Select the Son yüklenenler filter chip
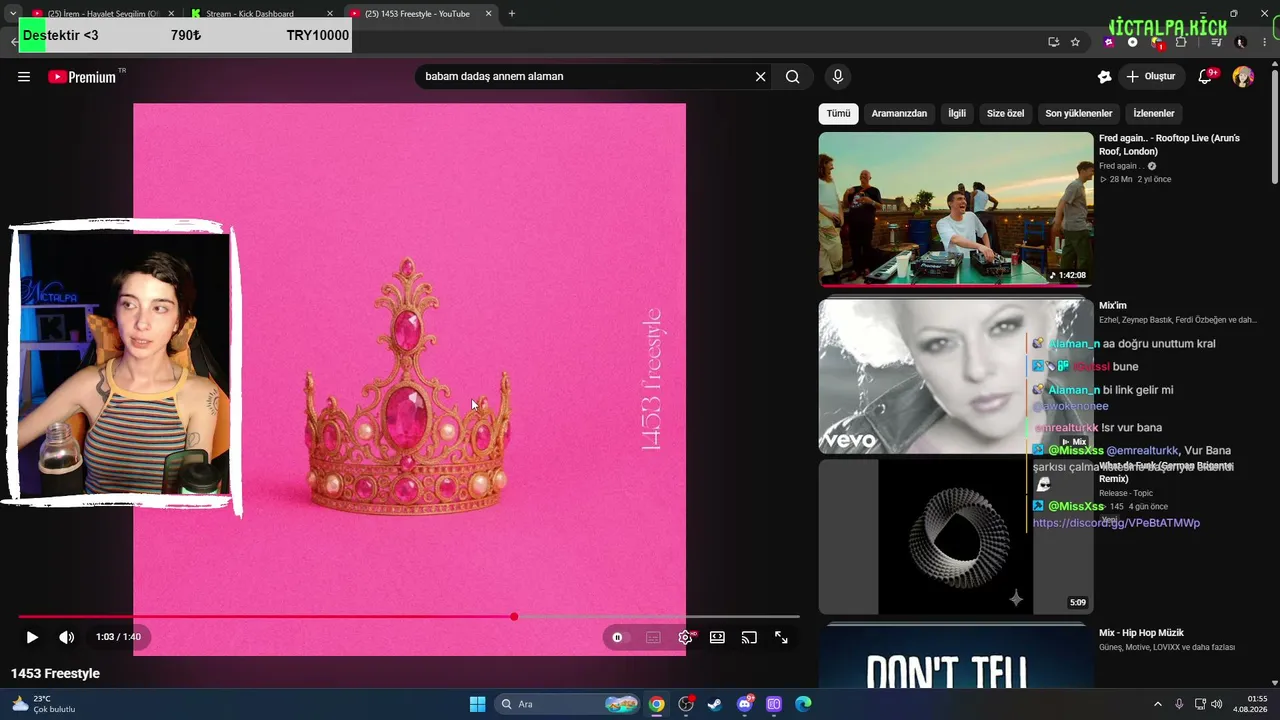Screen dimensions: 1280x720 [x=1079, y=114]
